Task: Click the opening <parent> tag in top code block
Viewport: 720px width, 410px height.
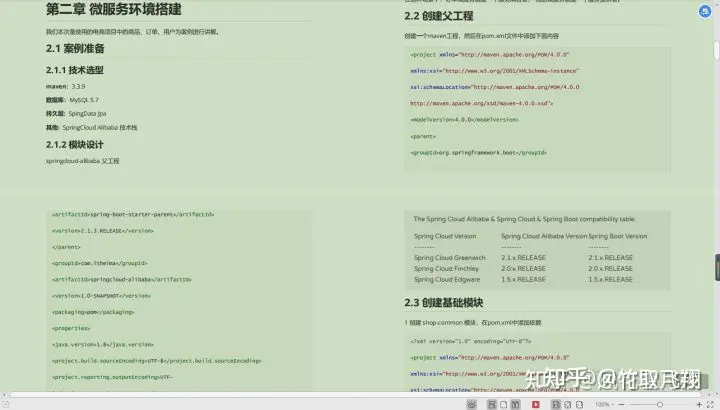Action: coord(423,136)
